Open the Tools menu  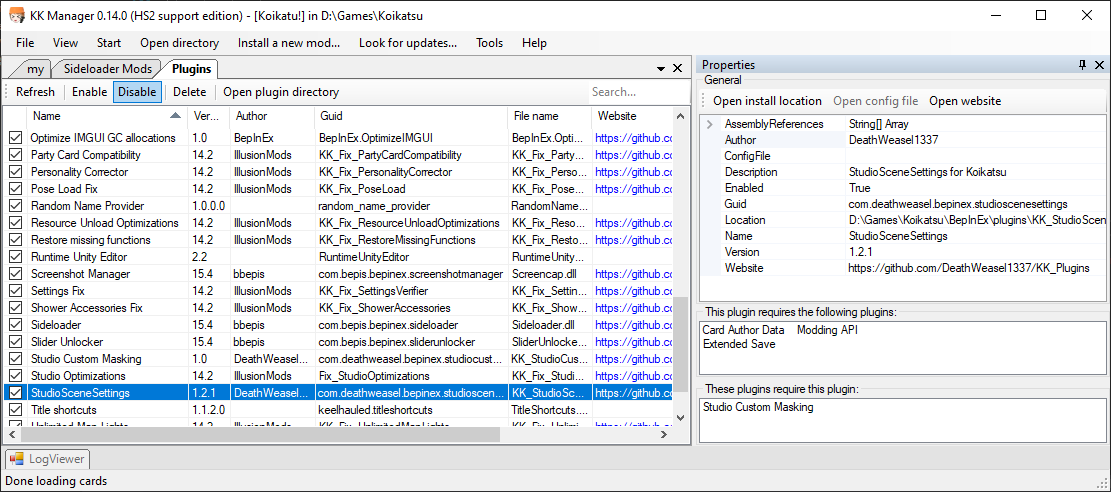tap(489, 43)
